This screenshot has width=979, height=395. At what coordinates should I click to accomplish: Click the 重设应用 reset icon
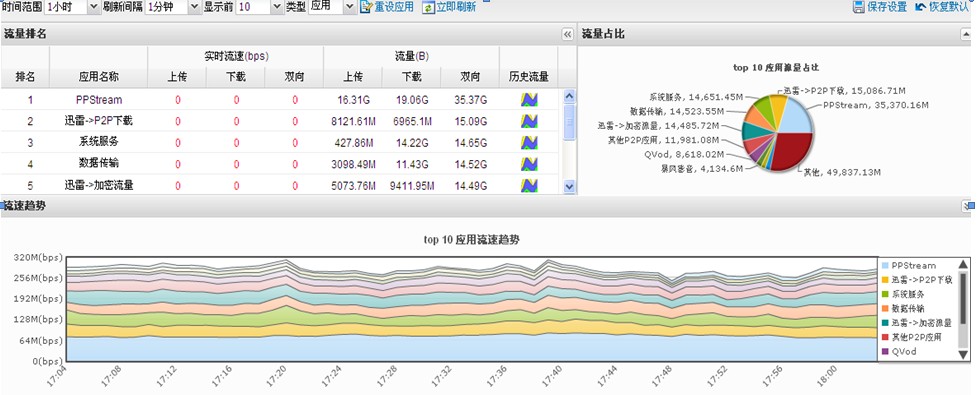click(x=367, y=7)
